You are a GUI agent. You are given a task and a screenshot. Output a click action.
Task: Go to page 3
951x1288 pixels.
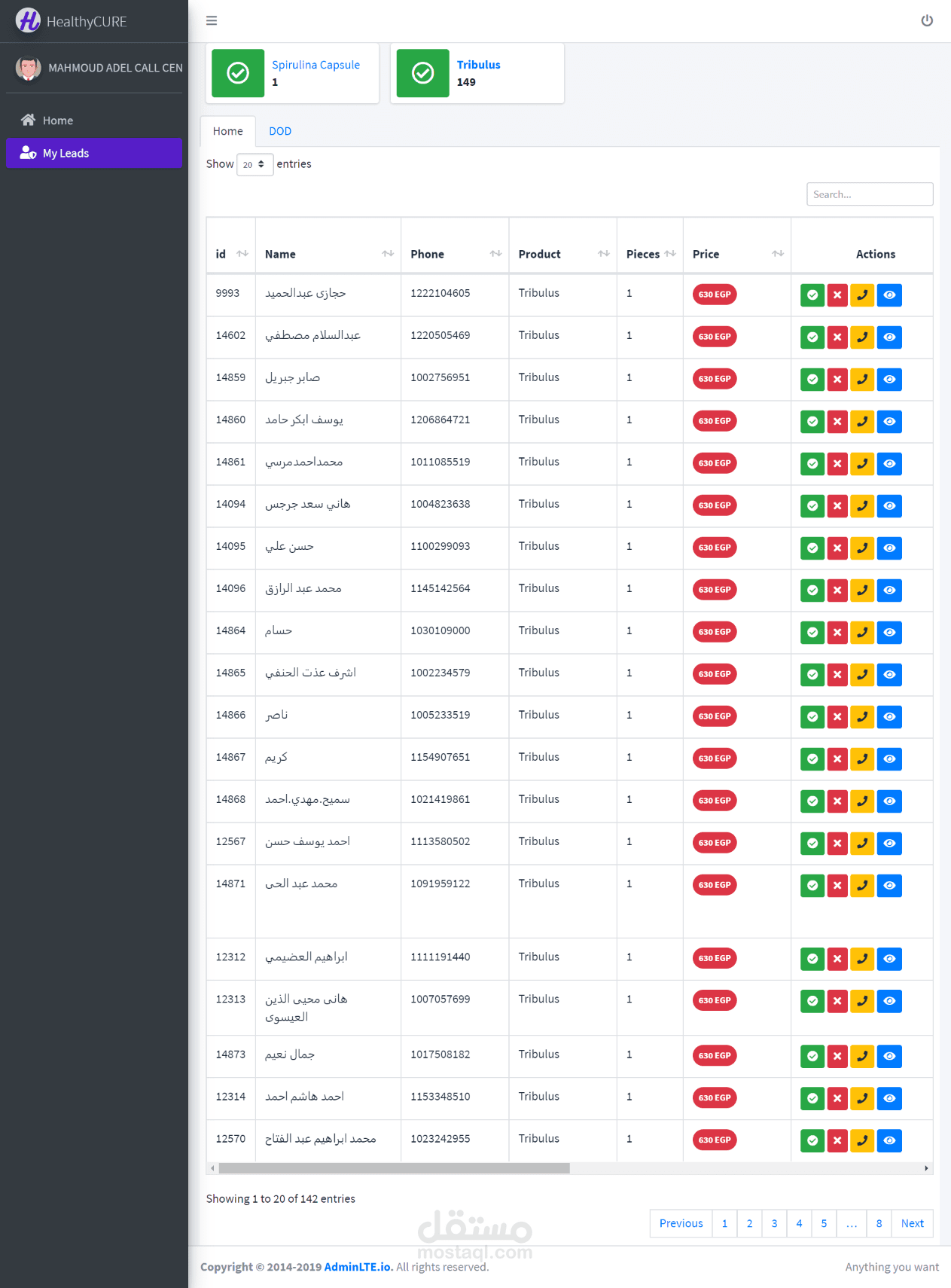[x=774, y=1223]
